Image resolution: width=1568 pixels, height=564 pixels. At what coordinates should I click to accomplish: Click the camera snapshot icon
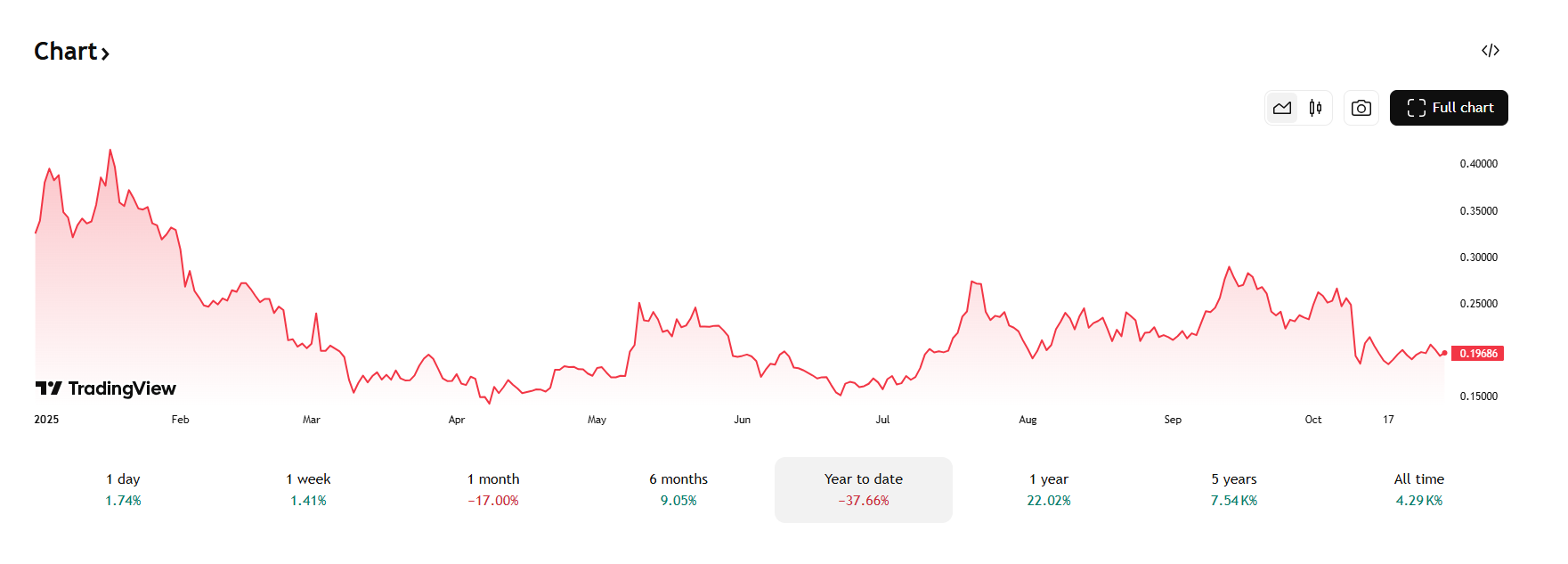coord(1361,107)
